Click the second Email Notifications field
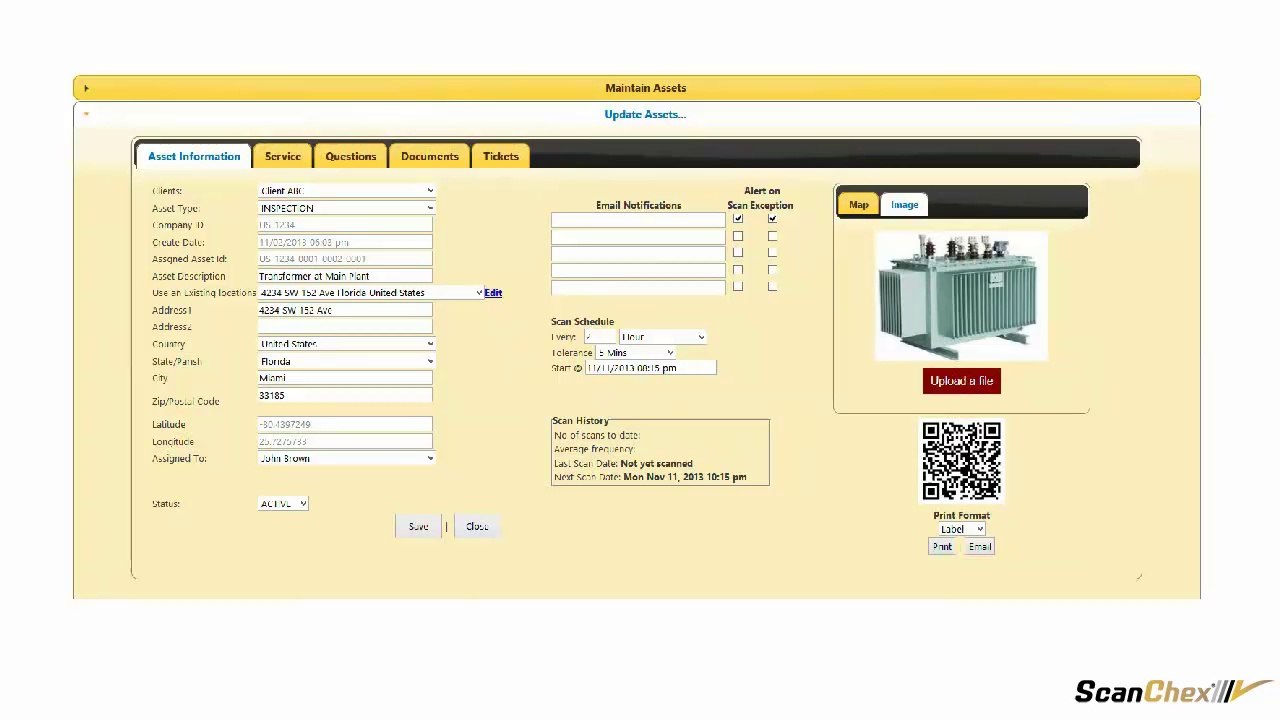This screenshot has height=720, width=1280. click(638, 236)
